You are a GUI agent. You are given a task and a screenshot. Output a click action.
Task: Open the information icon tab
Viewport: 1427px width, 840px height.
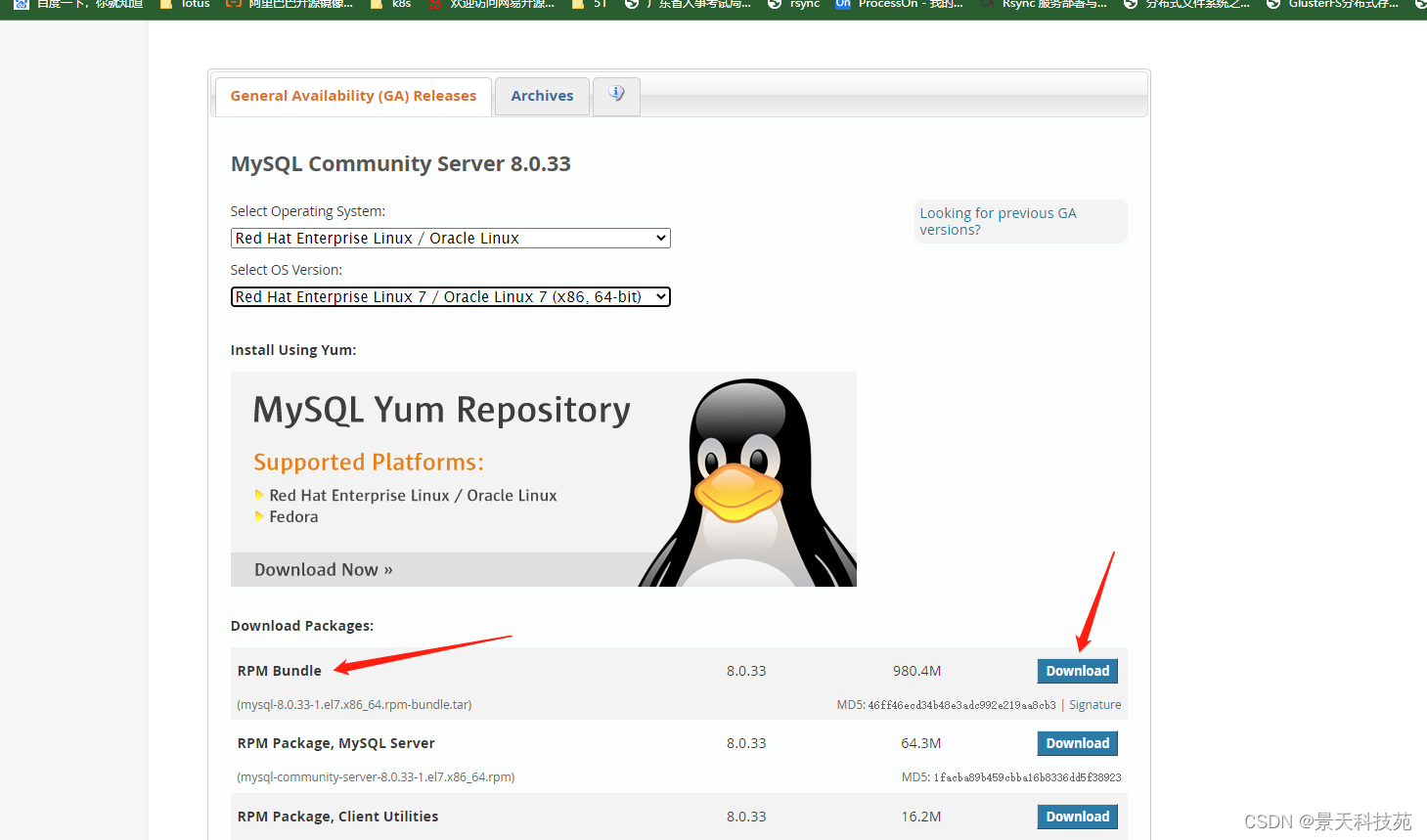tap(616, 95)
